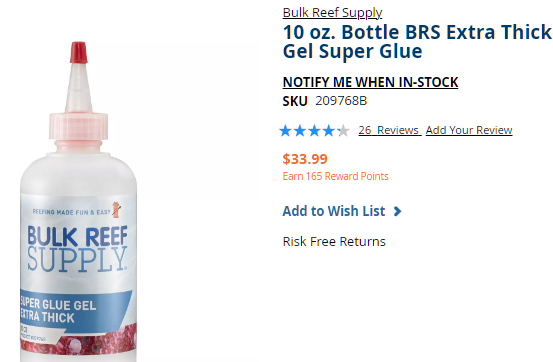This screenshot has width=553, height=362.
Task: Click the half-filled fifth rating star
Action: pos(343,131)
